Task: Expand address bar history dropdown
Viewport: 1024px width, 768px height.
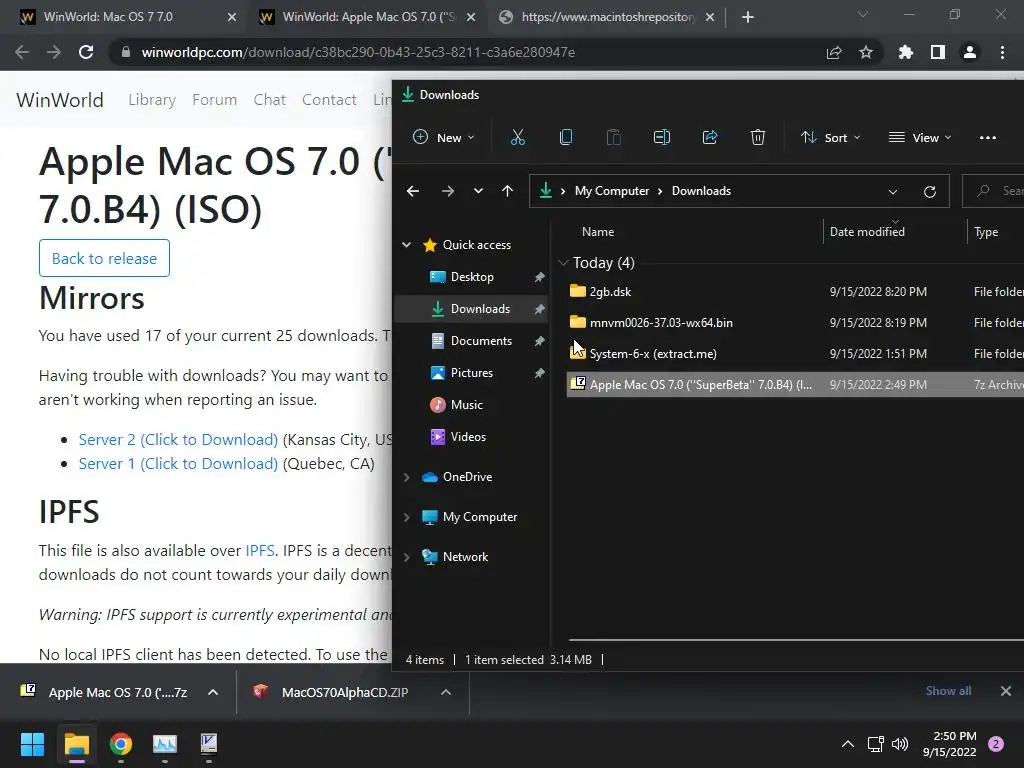Action: pyautogui.click(x=893, y=191)
